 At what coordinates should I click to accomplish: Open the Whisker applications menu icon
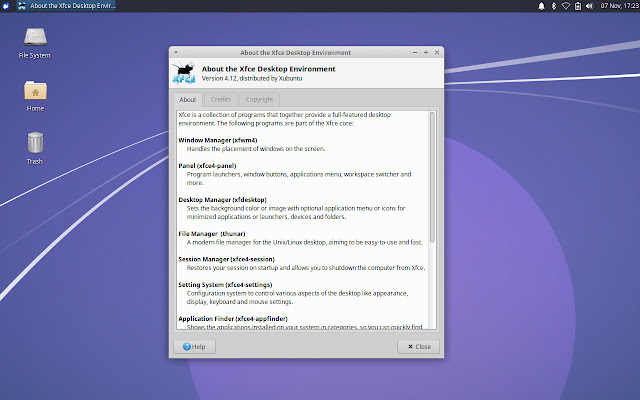pos(6,6)
